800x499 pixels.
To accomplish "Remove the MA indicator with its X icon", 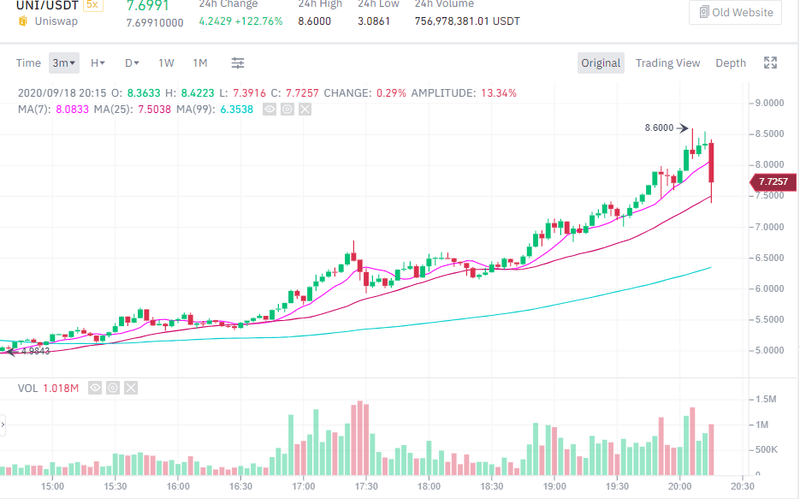I will [305, 108].
